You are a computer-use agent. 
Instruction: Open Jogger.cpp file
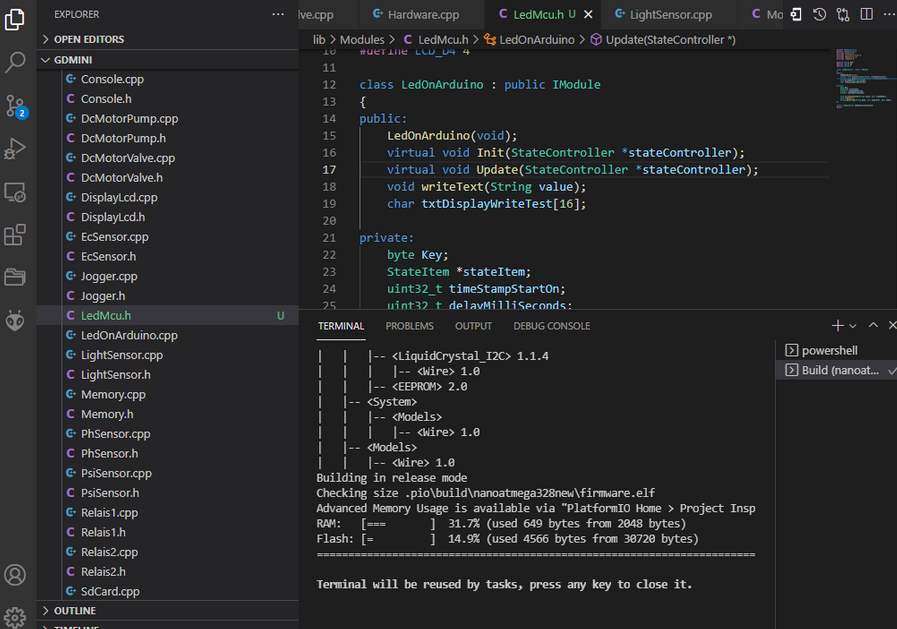(x=168, y=276)
